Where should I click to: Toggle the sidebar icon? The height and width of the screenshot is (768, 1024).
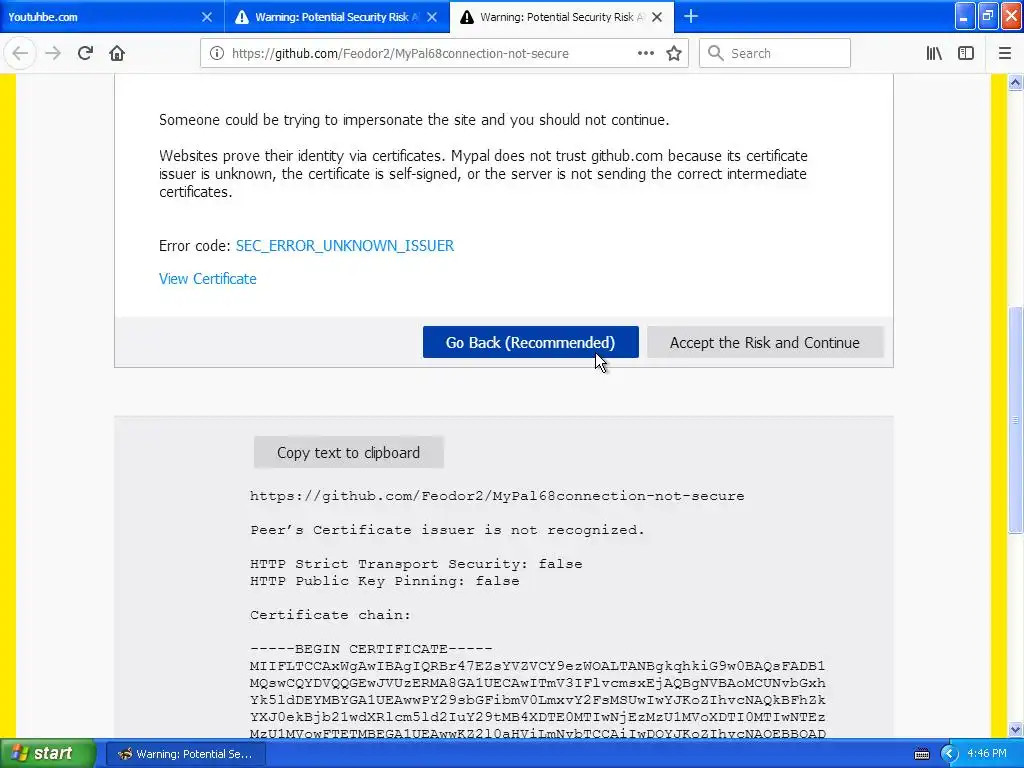[x=966, y=54]
